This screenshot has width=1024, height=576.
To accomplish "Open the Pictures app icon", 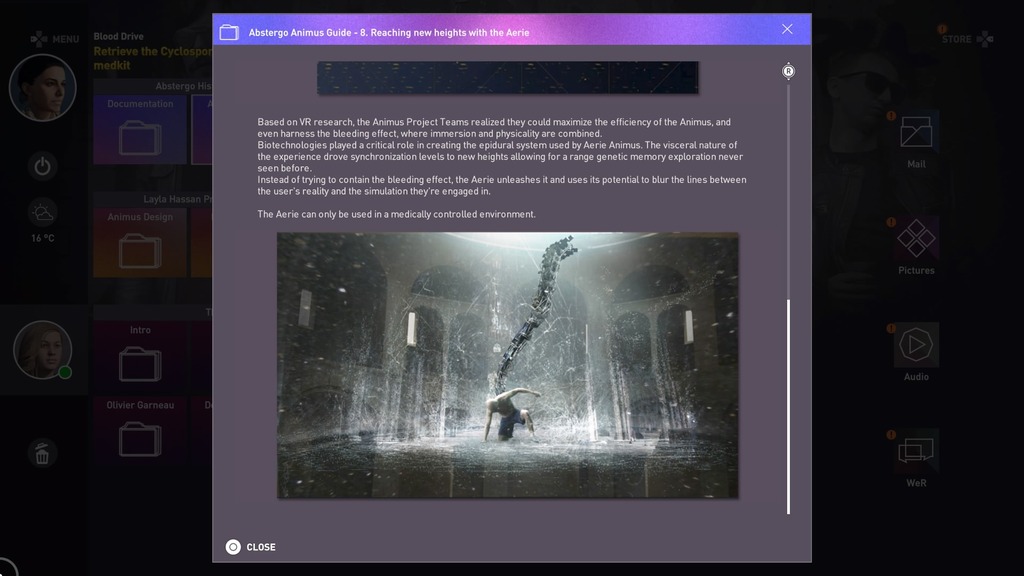I will (x=916, y=239).
